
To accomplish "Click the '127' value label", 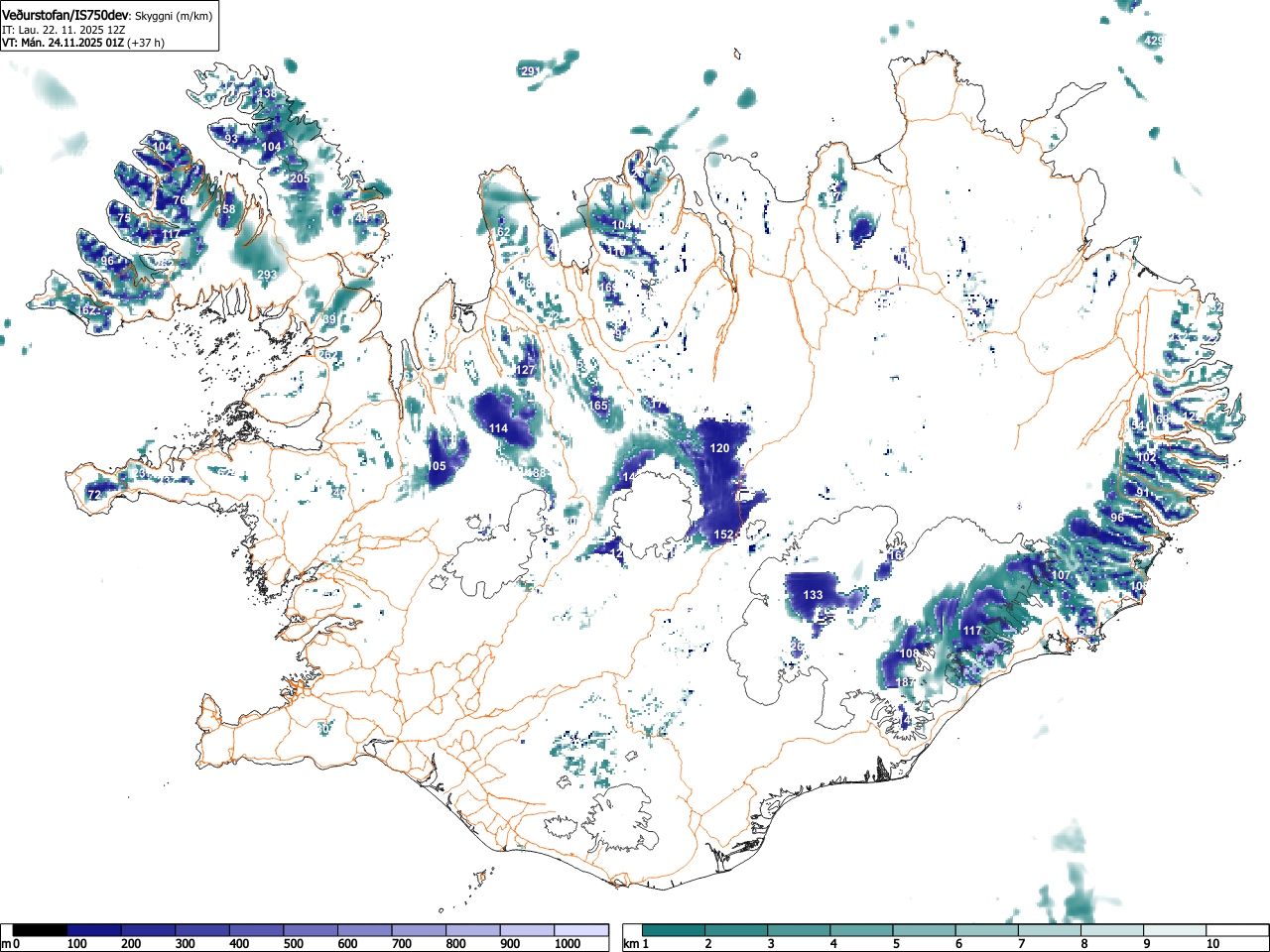I will click(x=526, y=370).
